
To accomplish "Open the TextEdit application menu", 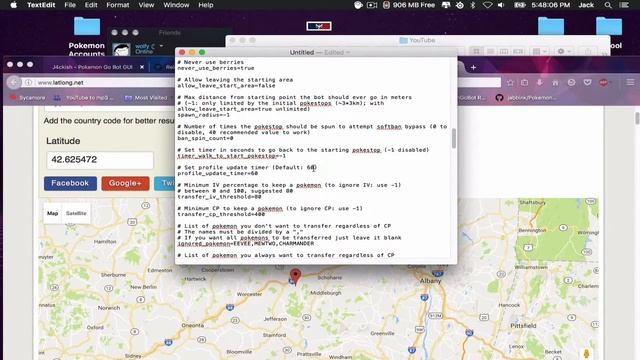I will click(x=41, y=5).
